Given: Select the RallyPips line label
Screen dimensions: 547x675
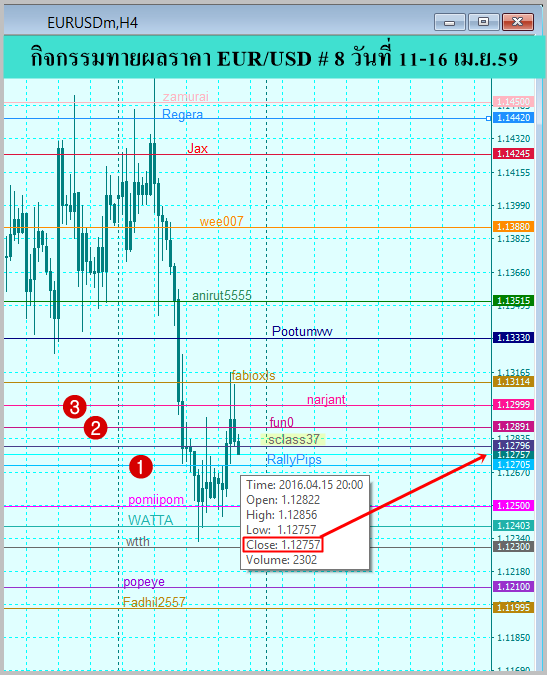Looking at the screenshot, I should pos(294,460).
